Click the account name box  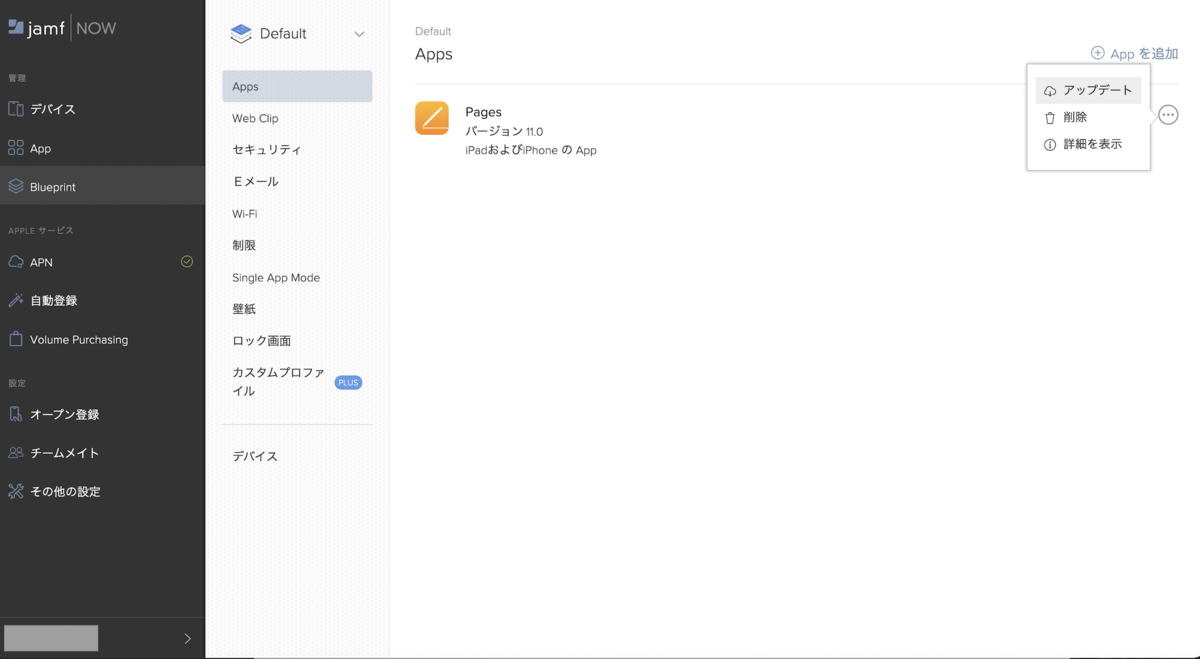click(51, 638)
